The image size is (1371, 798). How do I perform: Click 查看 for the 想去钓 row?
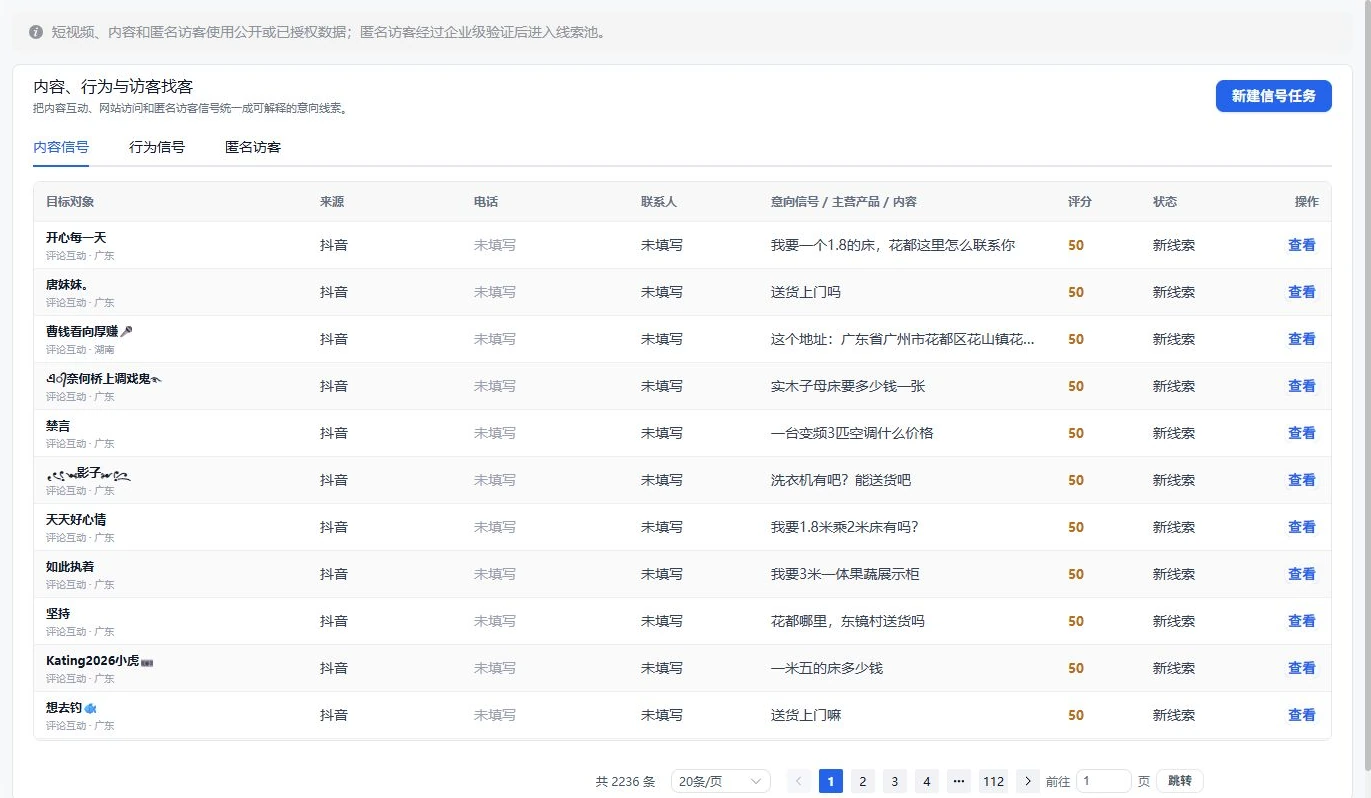pyautogui.click(x=1301, y=715)
